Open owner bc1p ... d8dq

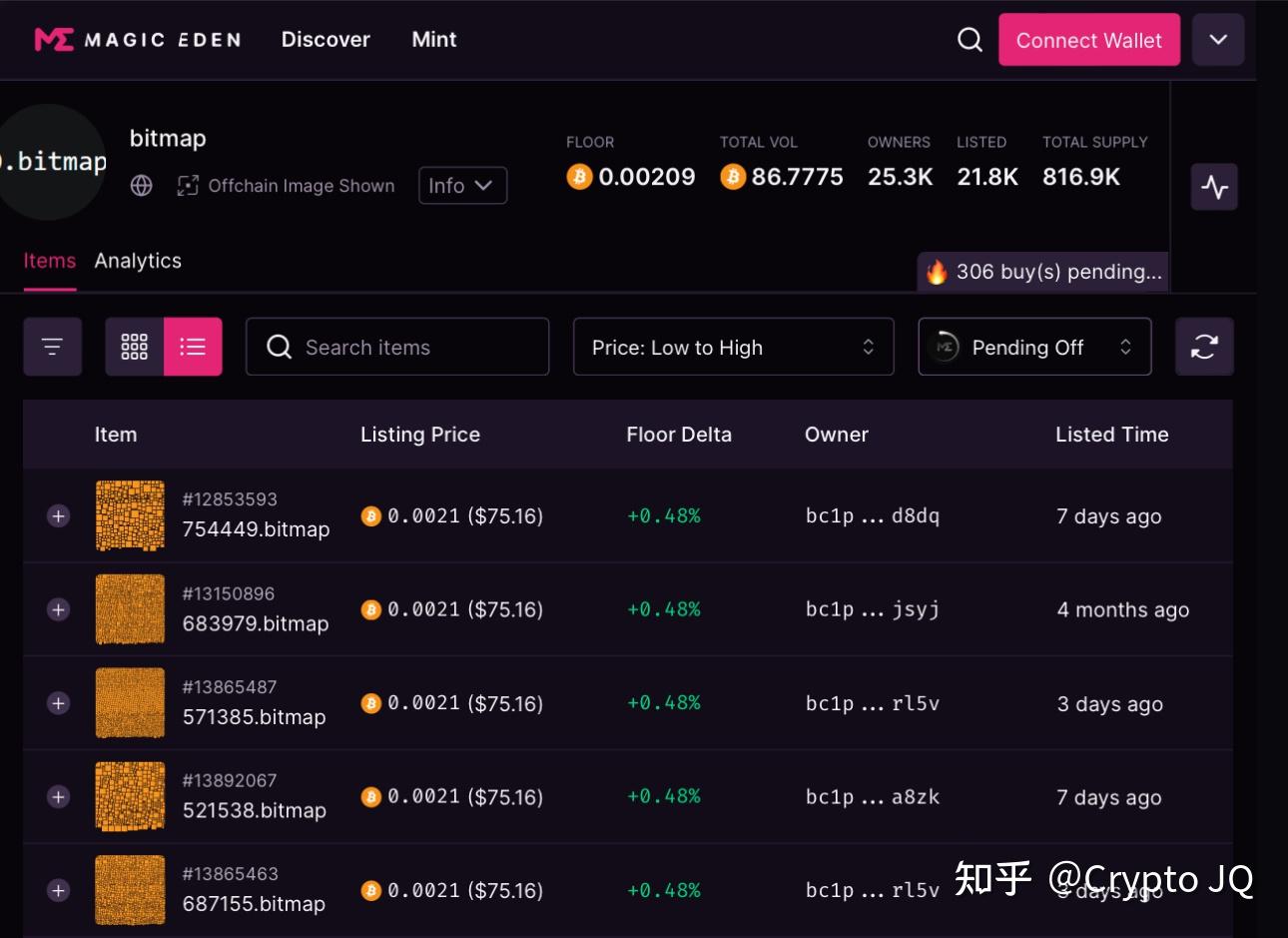tap(873, 516)
